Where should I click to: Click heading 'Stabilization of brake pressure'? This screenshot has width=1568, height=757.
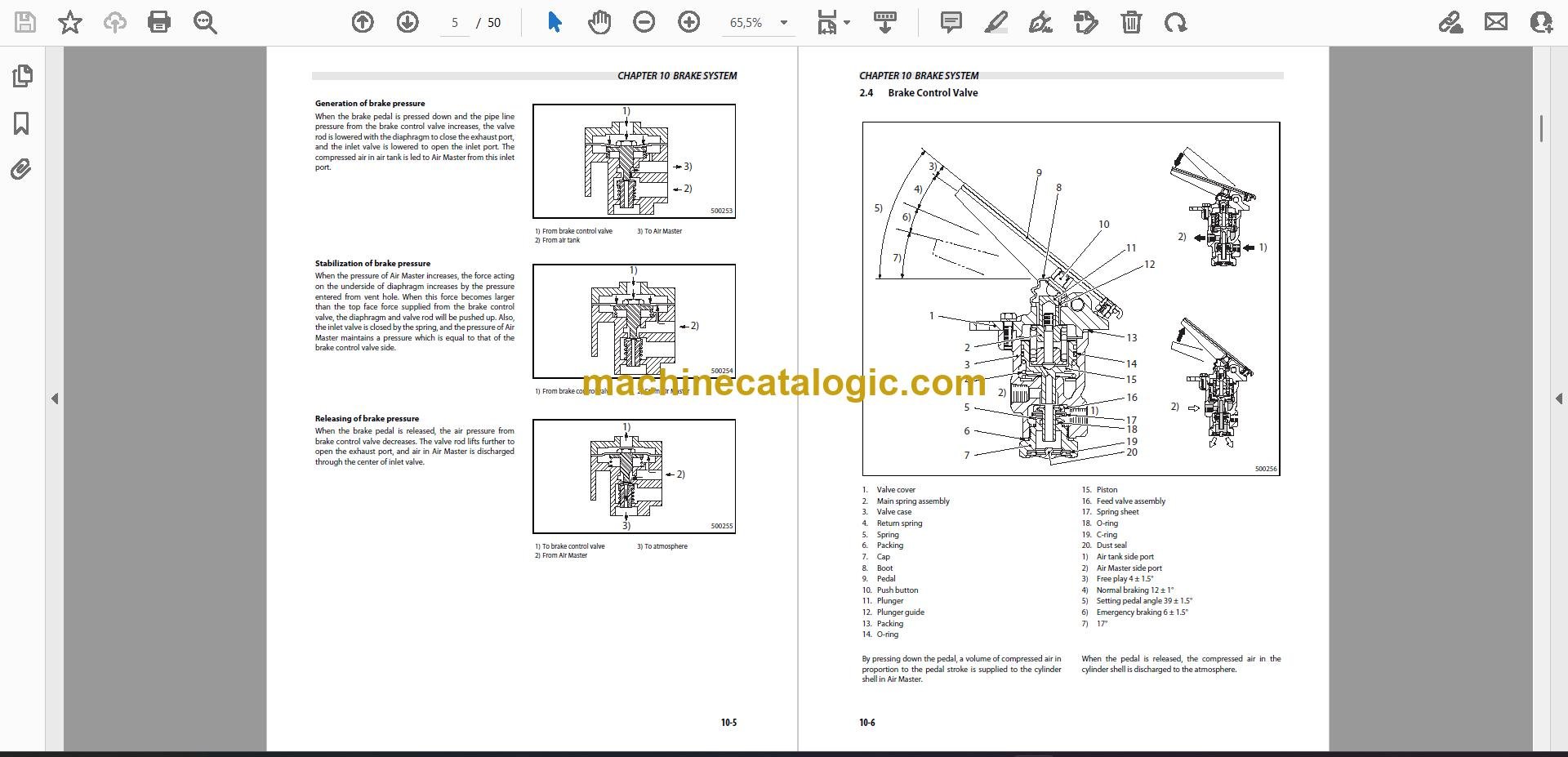click(x=372, y=263)
